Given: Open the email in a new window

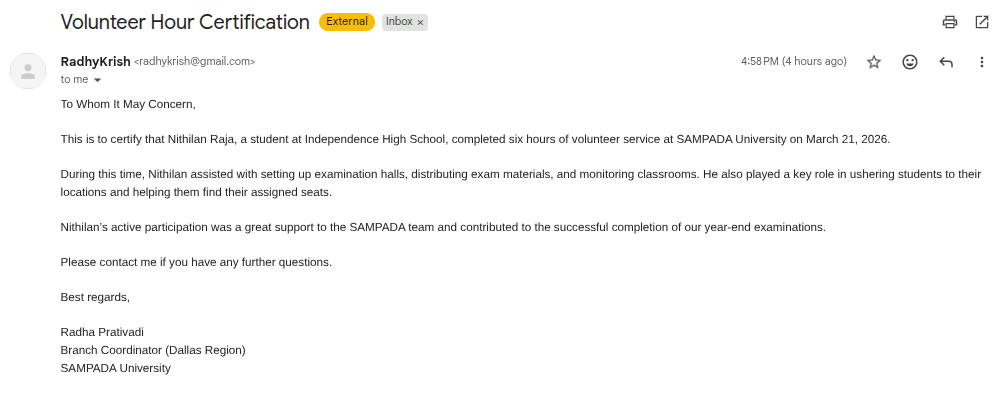Looking at the screenshot, I should coord(981,22).
